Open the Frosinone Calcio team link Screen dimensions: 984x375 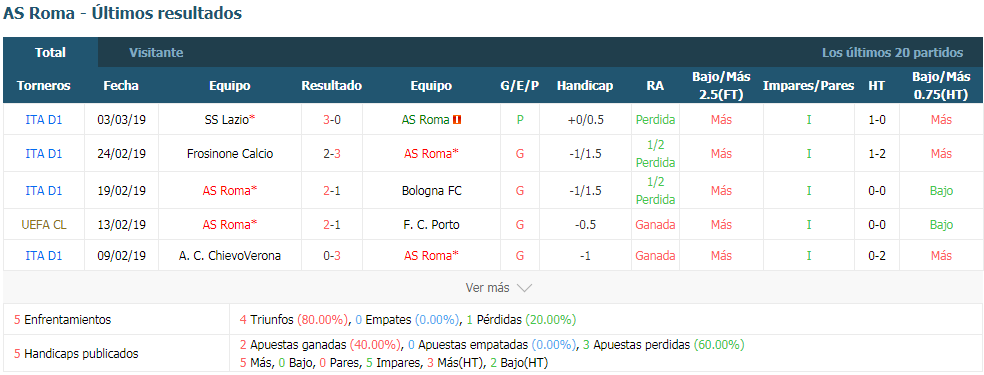(230, 154)
